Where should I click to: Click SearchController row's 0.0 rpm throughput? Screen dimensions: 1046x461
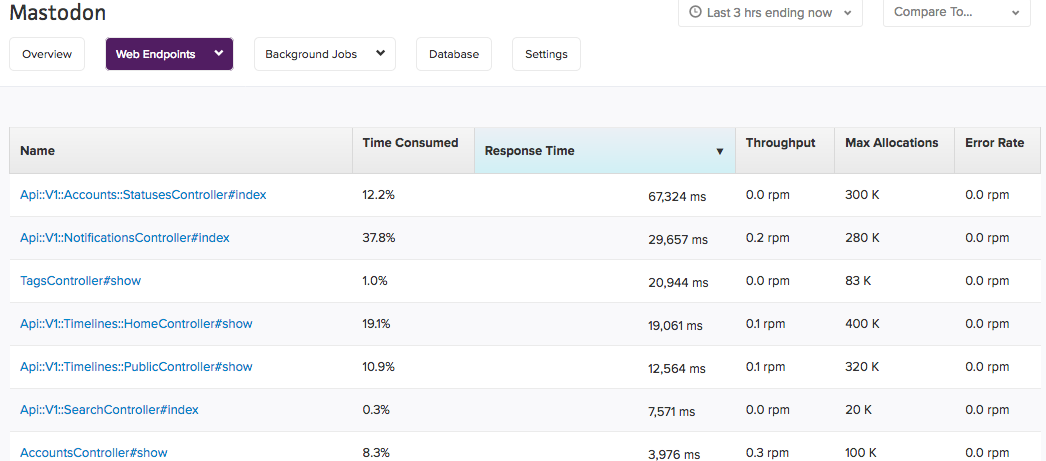tap(768, 410)
